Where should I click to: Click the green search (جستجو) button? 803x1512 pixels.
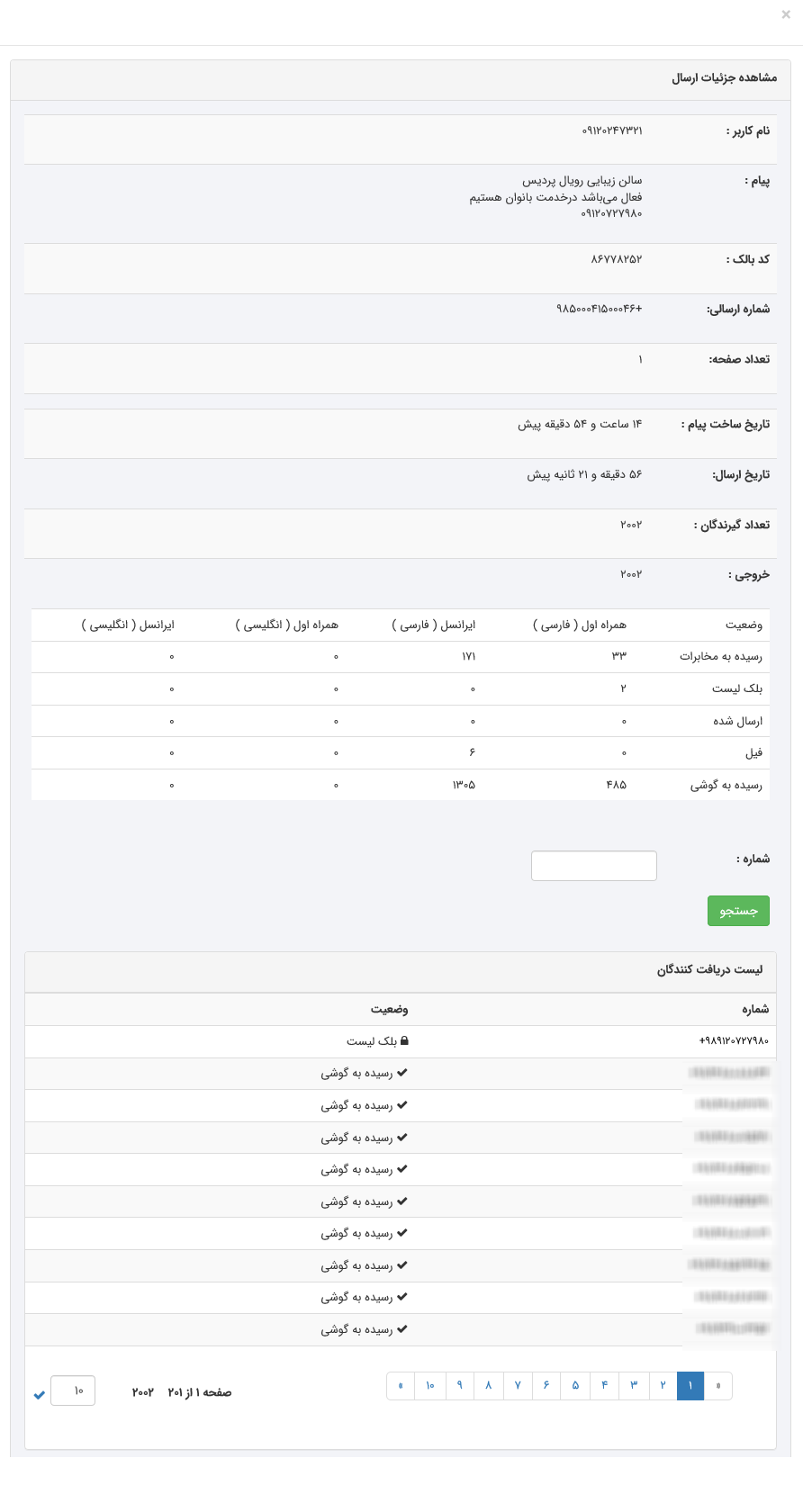tap(738, 911)
